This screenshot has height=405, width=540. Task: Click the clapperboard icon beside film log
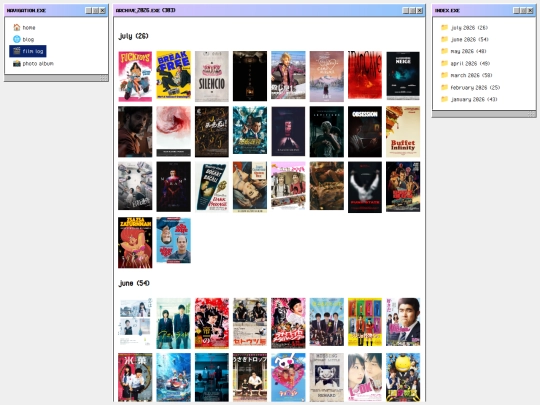(x=17, y=51)
